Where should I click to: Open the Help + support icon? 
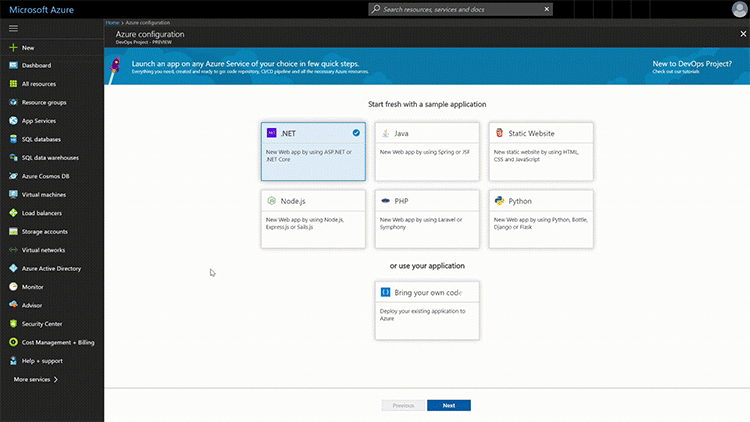pyautogui.click(x=13, y=361)
